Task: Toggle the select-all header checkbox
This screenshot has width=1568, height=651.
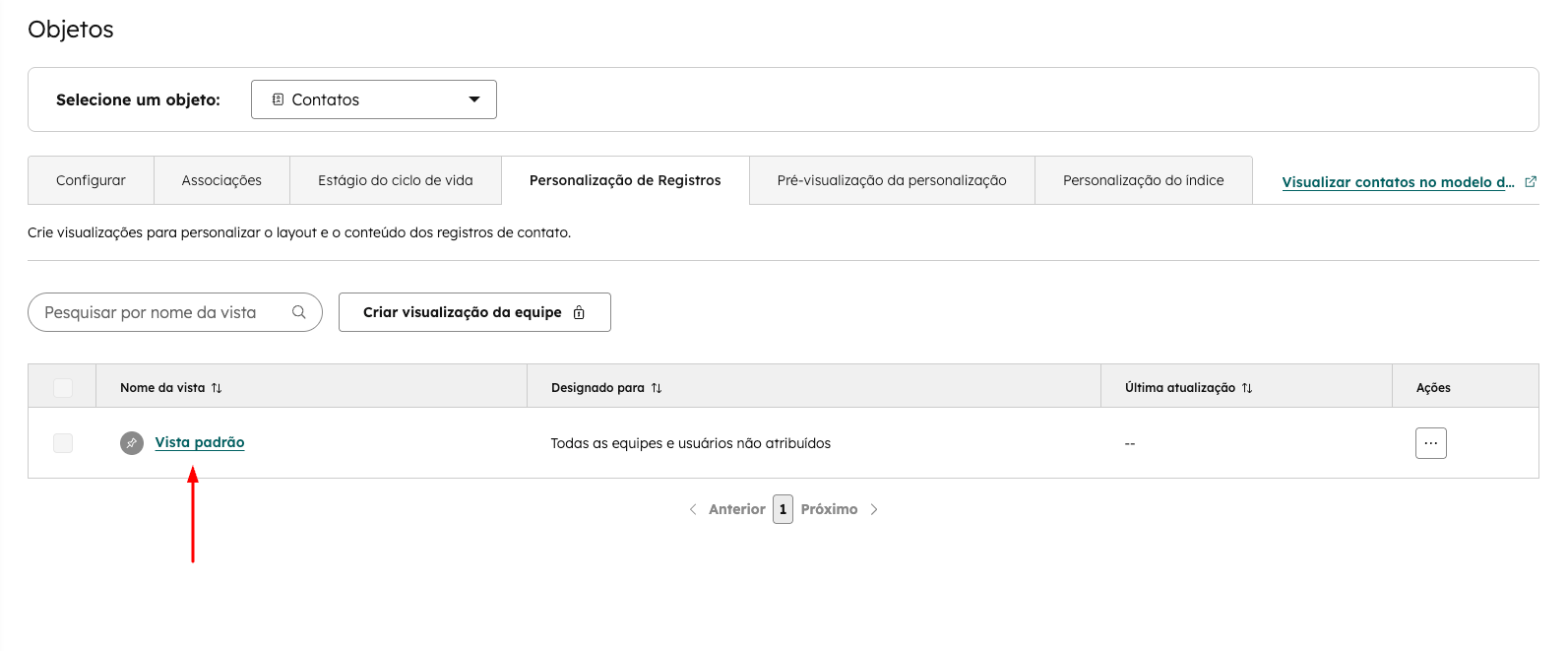Action: point(63,388)
